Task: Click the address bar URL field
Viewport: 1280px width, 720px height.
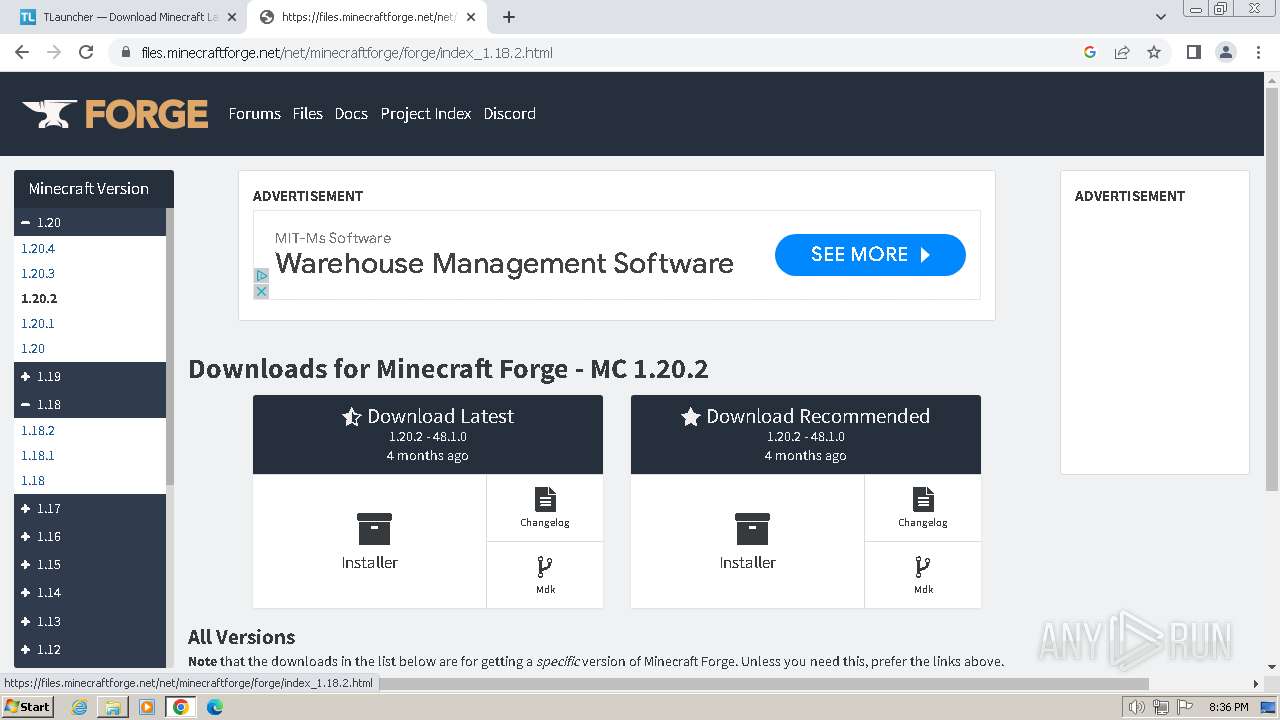Action: 600,52
